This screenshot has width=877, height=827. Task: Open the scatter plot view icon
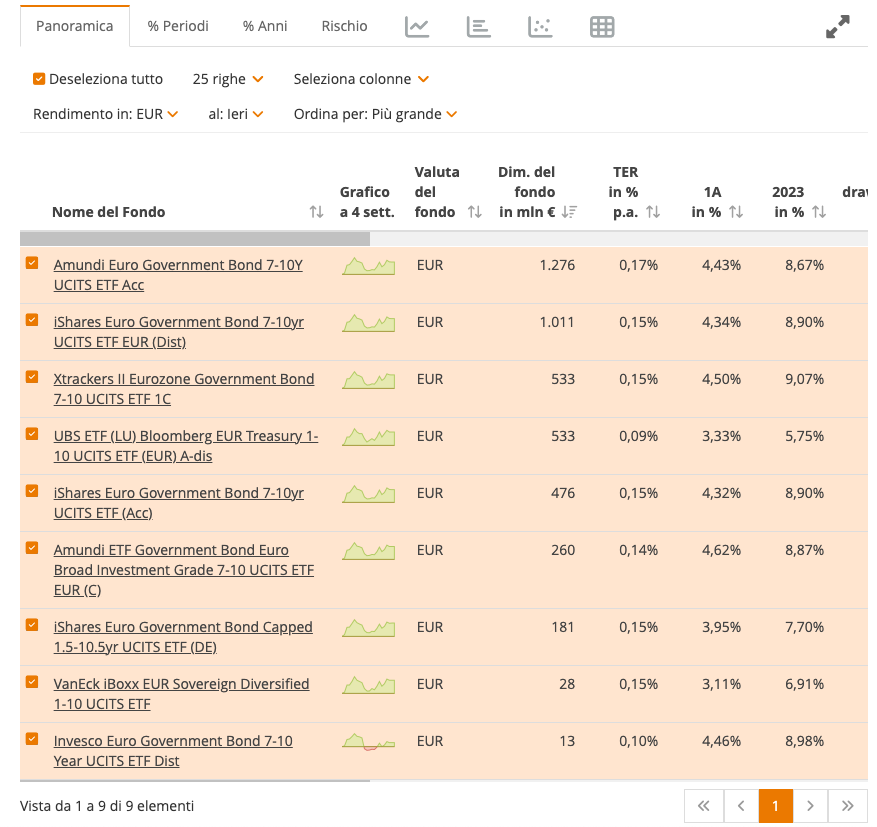point(540,27)
